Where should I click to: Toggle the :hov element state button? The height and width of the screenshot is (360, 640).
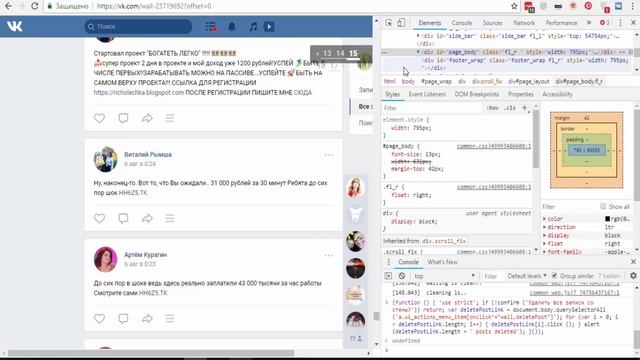pos(493,108)
